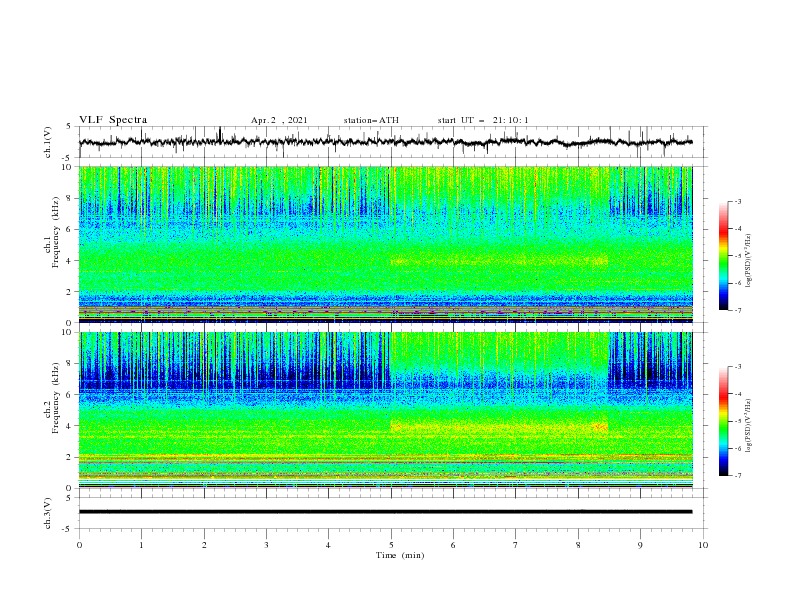This screenshot has width=792, height=612.
Task: Click the "6" tick on the time axis
Action: coord(454,545)
